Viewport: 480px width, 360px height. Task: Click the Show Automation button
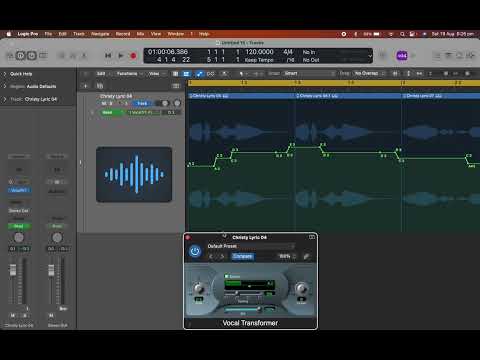199,74
